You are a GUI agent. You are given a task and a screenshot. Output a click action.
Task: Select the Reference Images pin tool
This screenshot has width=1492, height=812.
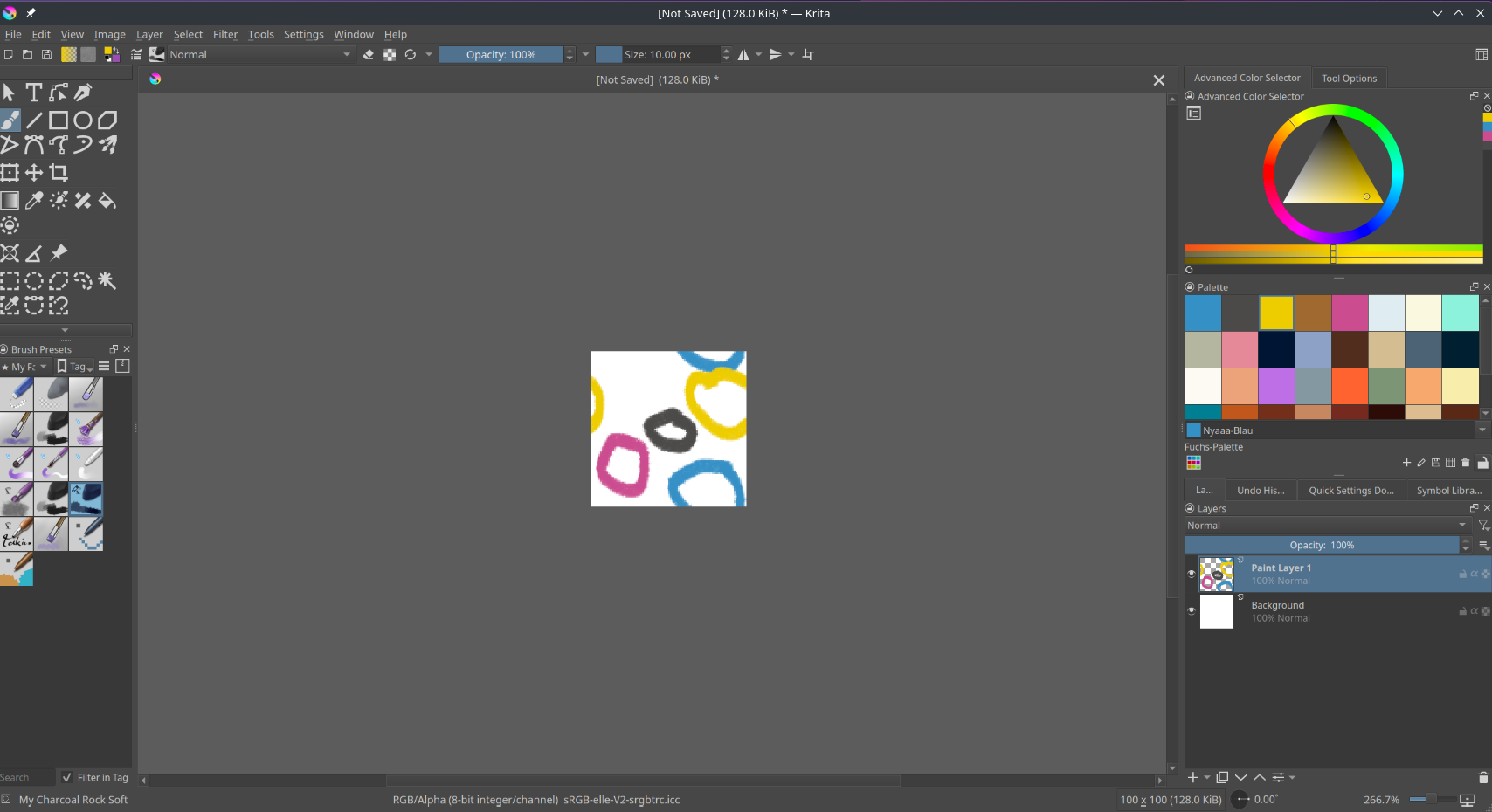59,253
